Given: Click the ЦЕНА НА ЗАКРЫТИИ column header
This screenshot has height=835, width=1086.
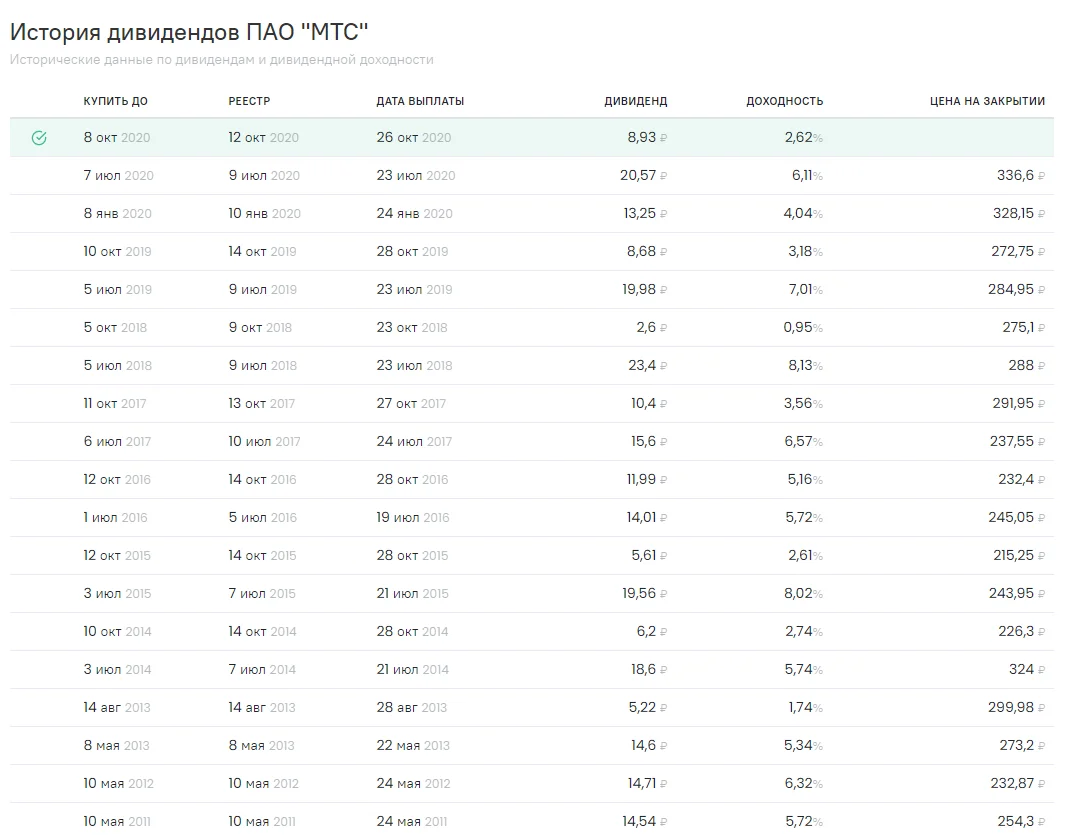Looking at the screenshot, I should tap(987, 101).
